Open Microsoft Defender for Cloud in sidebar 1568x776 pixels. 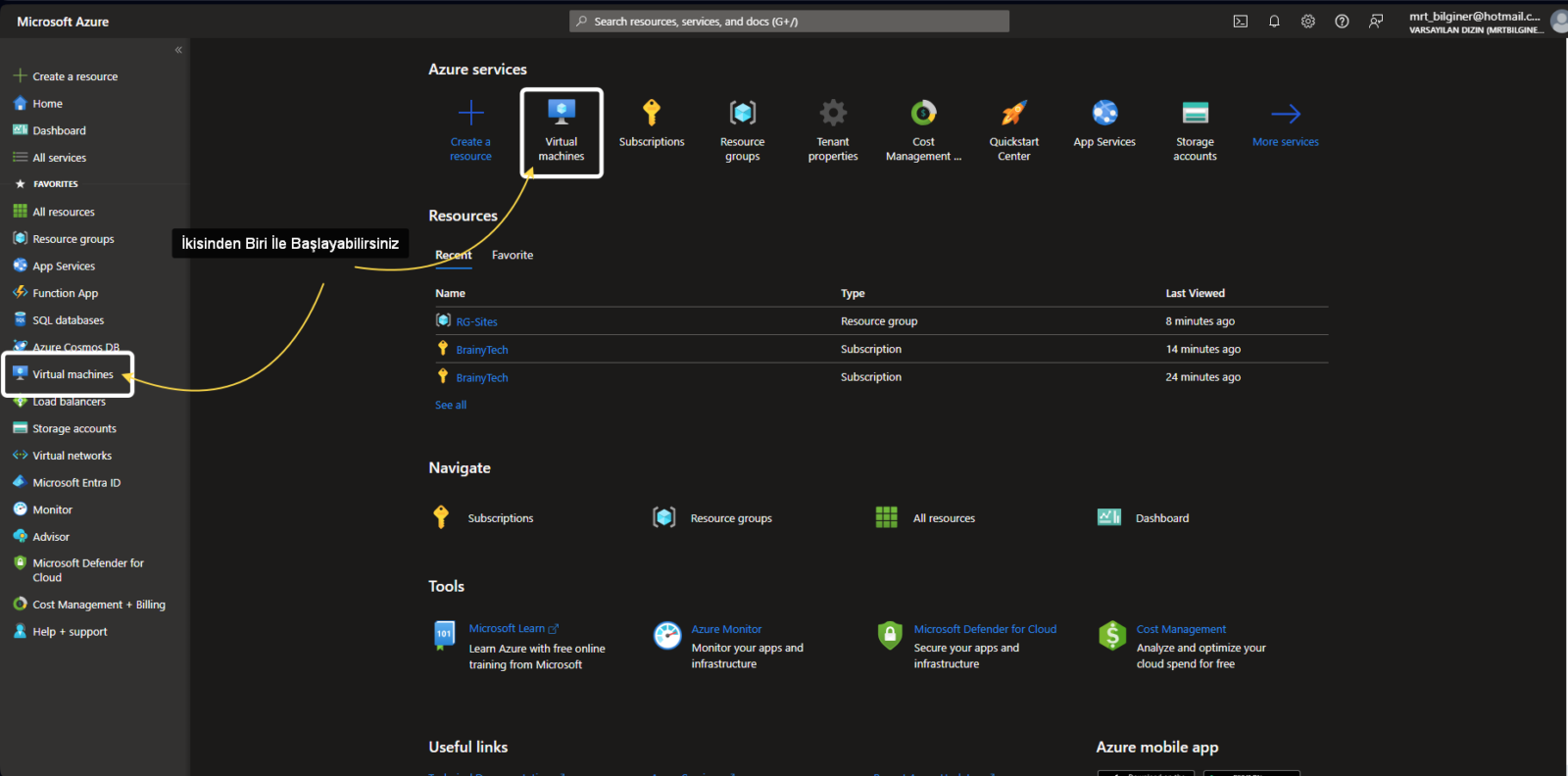click(x=78, y=570)
